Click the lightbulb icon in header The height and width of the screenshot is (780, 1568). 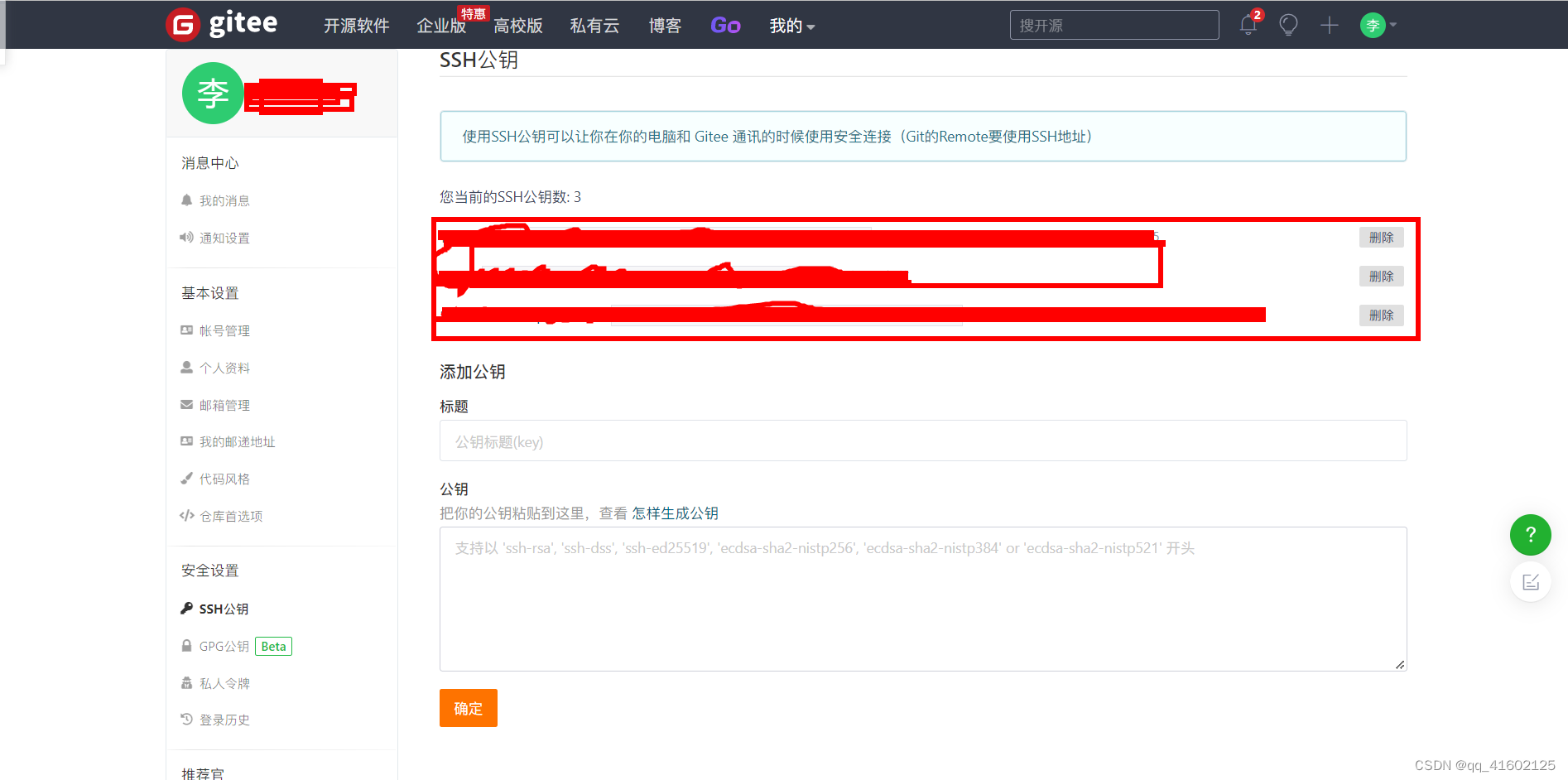click(x=1288, y=25)
